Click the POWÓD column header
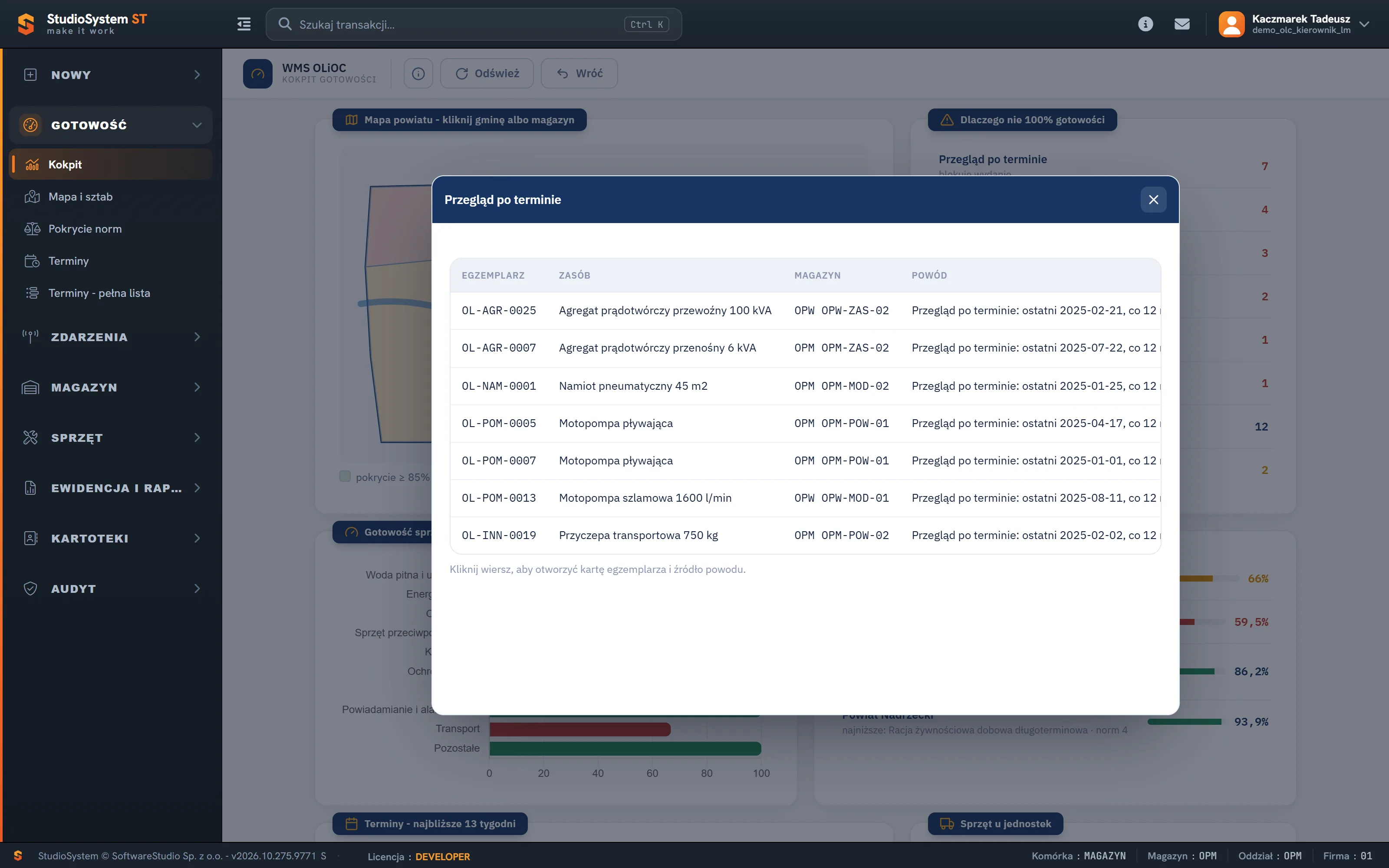The image size is (1389, 868). coord(929,276)
